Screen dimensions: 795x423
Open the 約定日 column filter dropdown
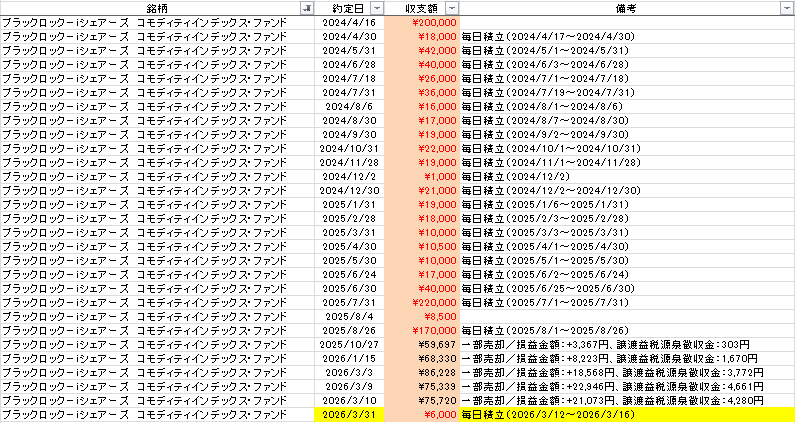378,8
